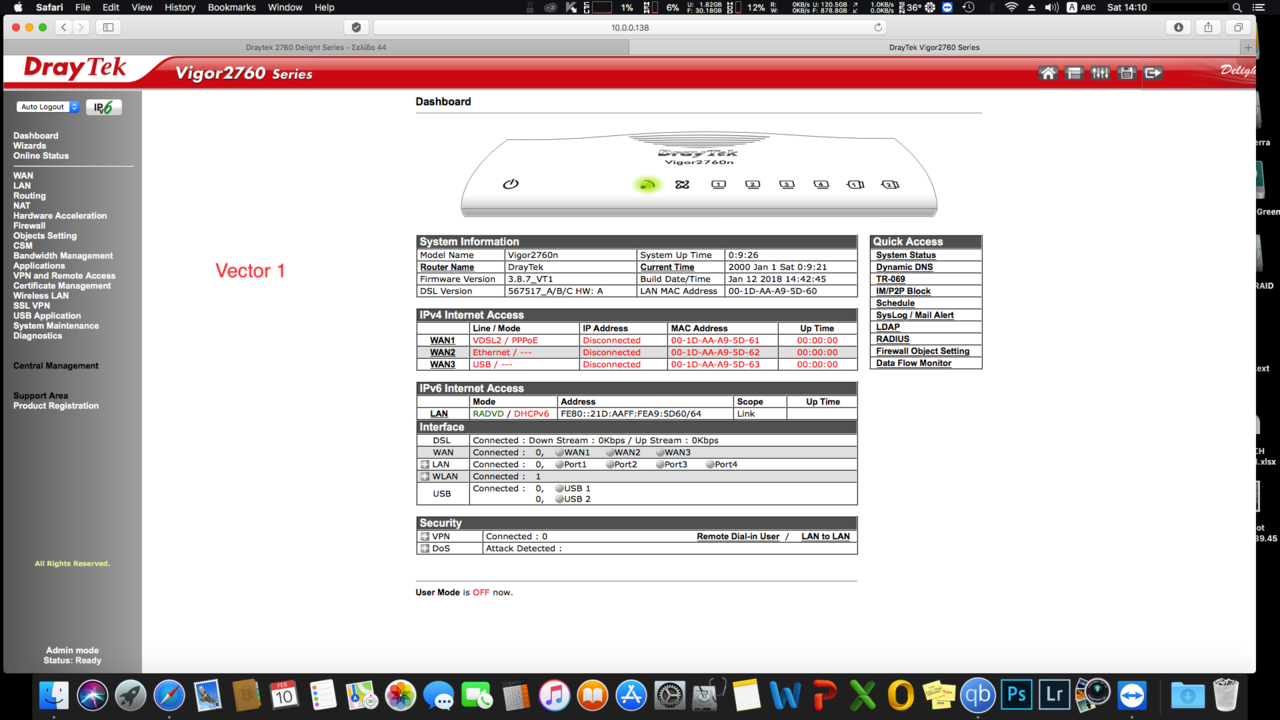
Task: Click LAN port 4 icon on router image
Action: pyautogui.click(x=821, y=184)
